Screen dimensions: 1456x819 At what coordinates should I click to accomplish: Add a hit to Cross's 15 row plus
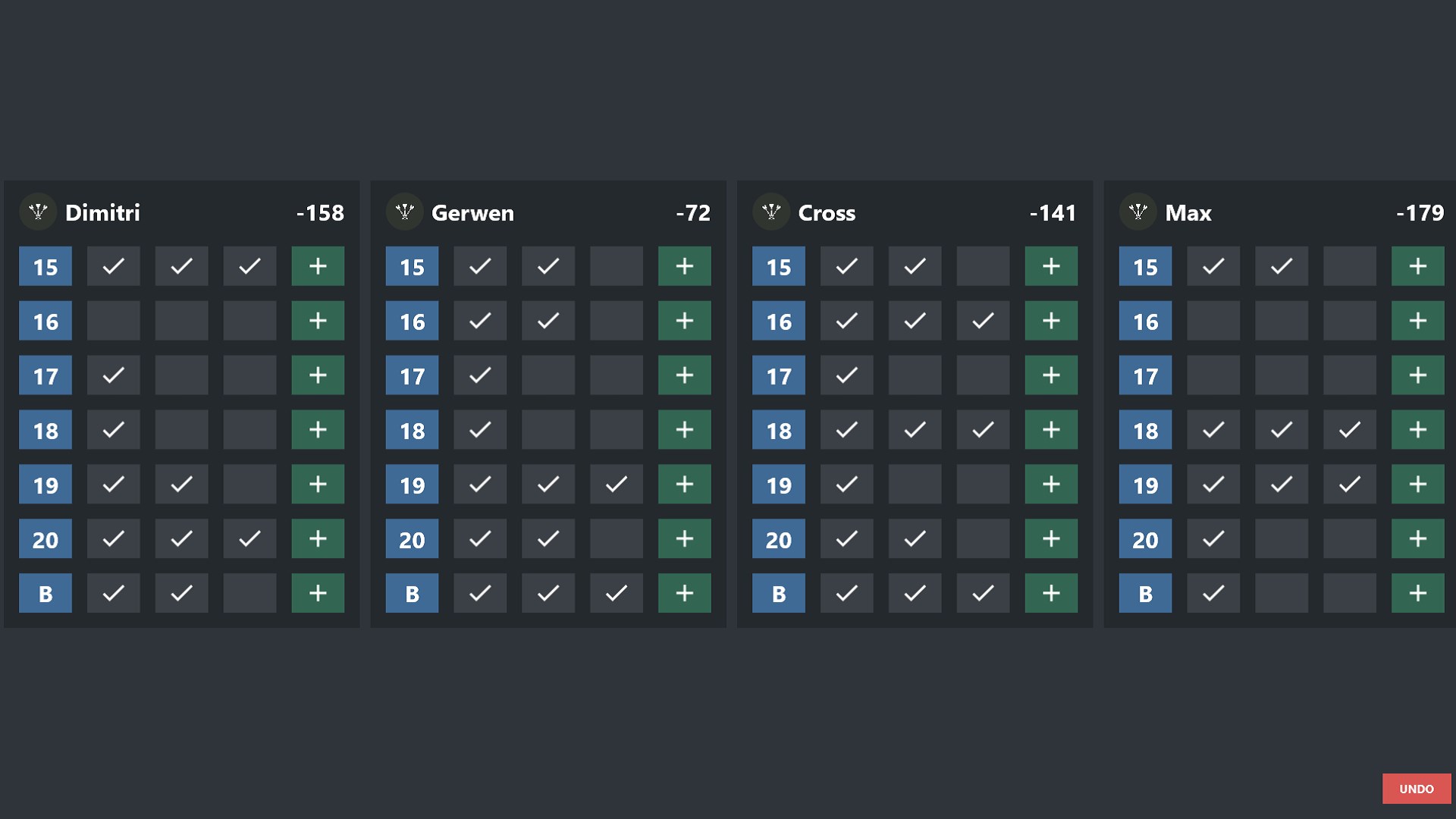1051,266
